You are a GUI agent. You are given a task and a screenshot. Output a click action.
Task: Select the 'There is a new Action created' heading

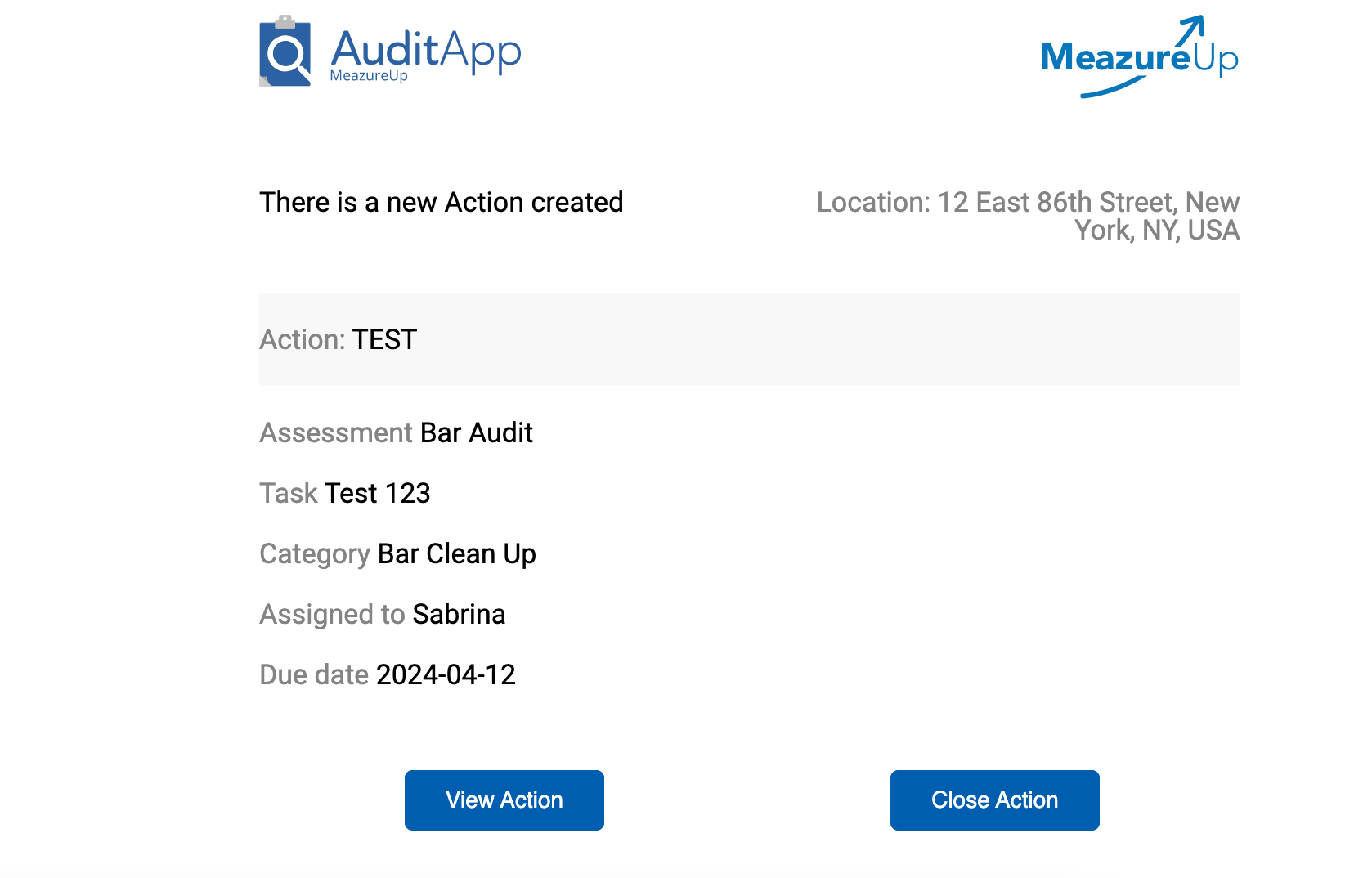[x=442, y=202]
